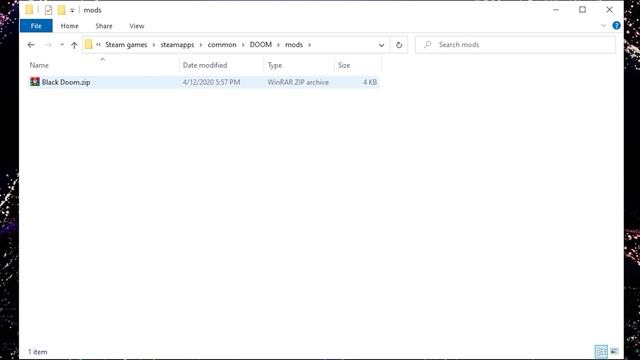Go up one folder level
The image size is (640, 360).
tap(74, 45)
